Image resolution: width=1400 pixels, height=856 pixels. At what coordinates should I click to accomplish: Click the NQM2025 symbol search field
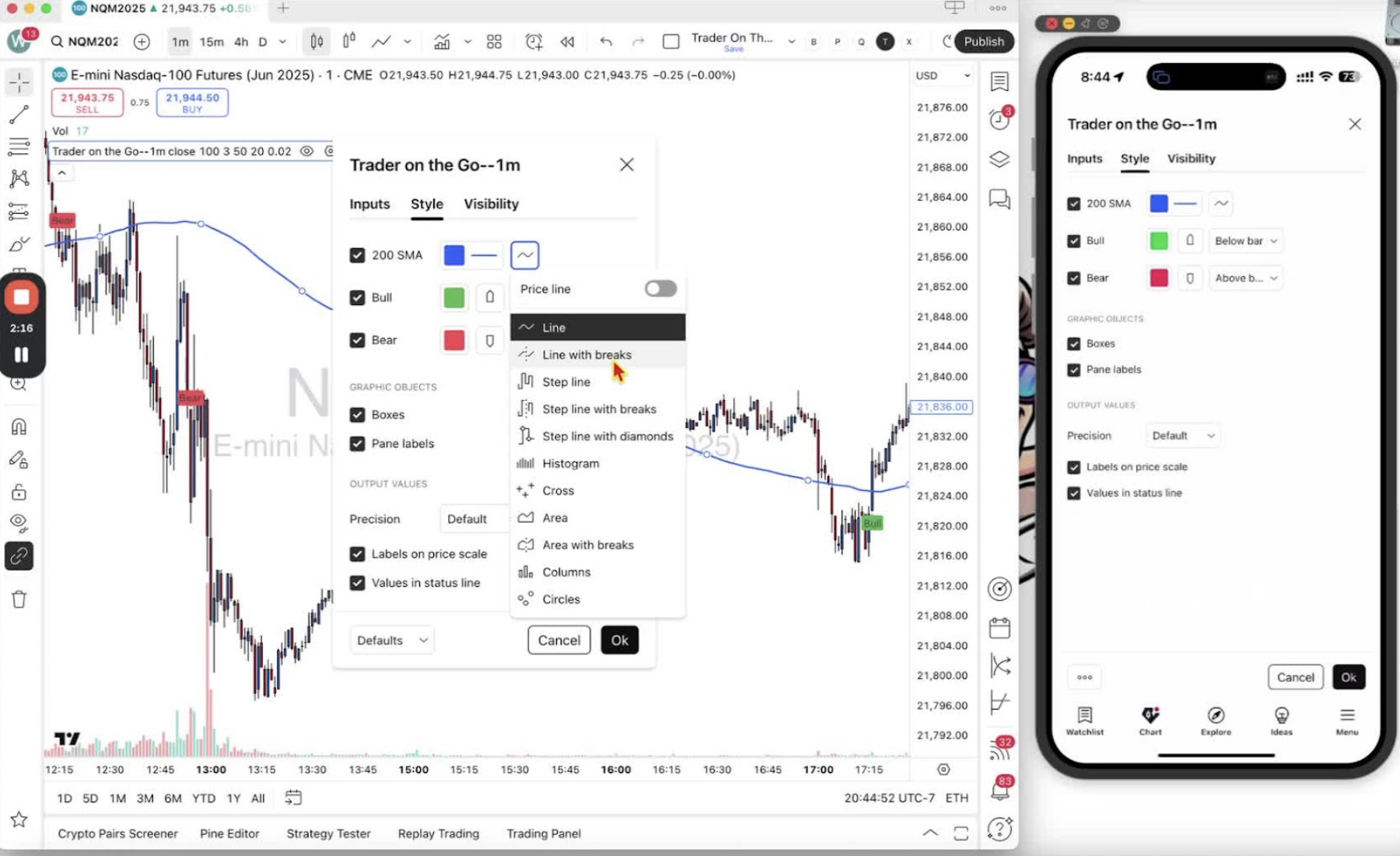[85, 41]
